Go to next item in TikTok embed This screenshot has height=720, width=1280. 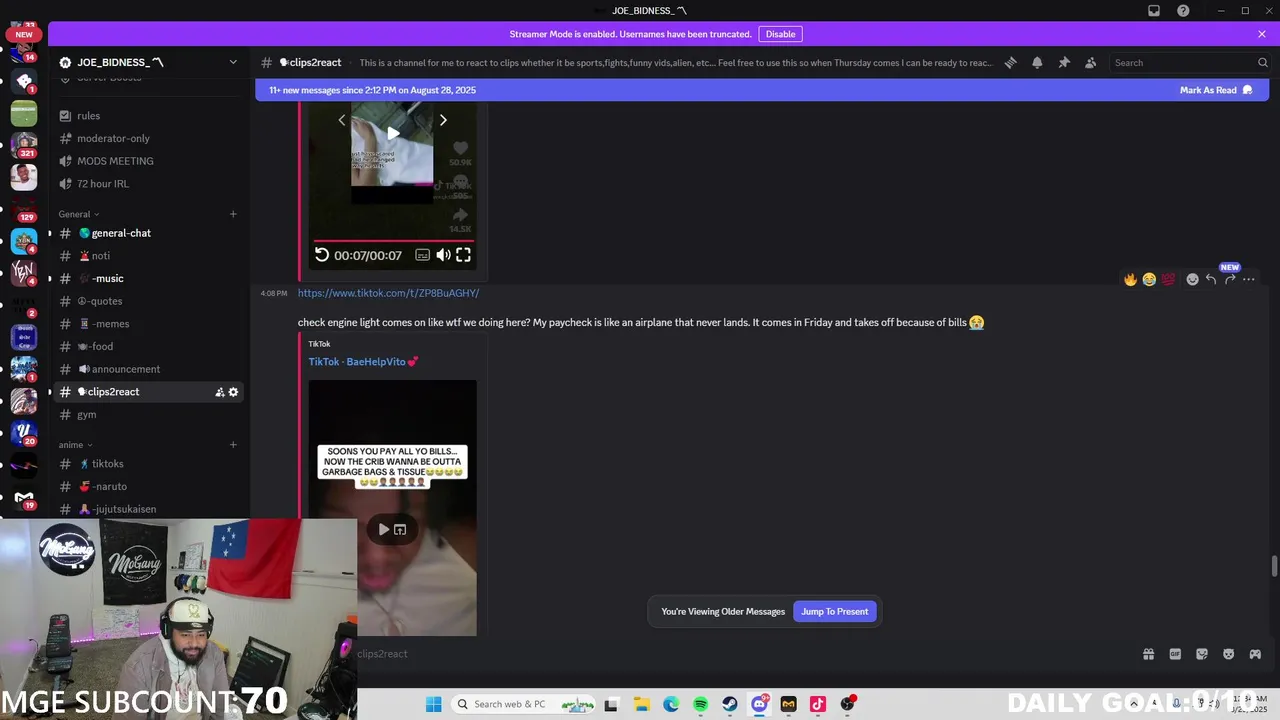443,120
